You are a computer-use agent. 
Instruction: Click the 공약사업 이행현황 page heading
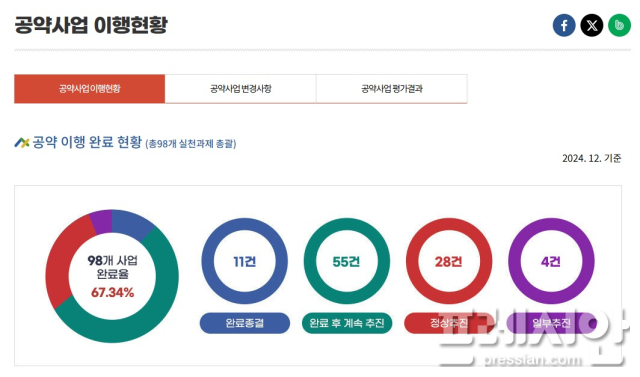point(91,25)
